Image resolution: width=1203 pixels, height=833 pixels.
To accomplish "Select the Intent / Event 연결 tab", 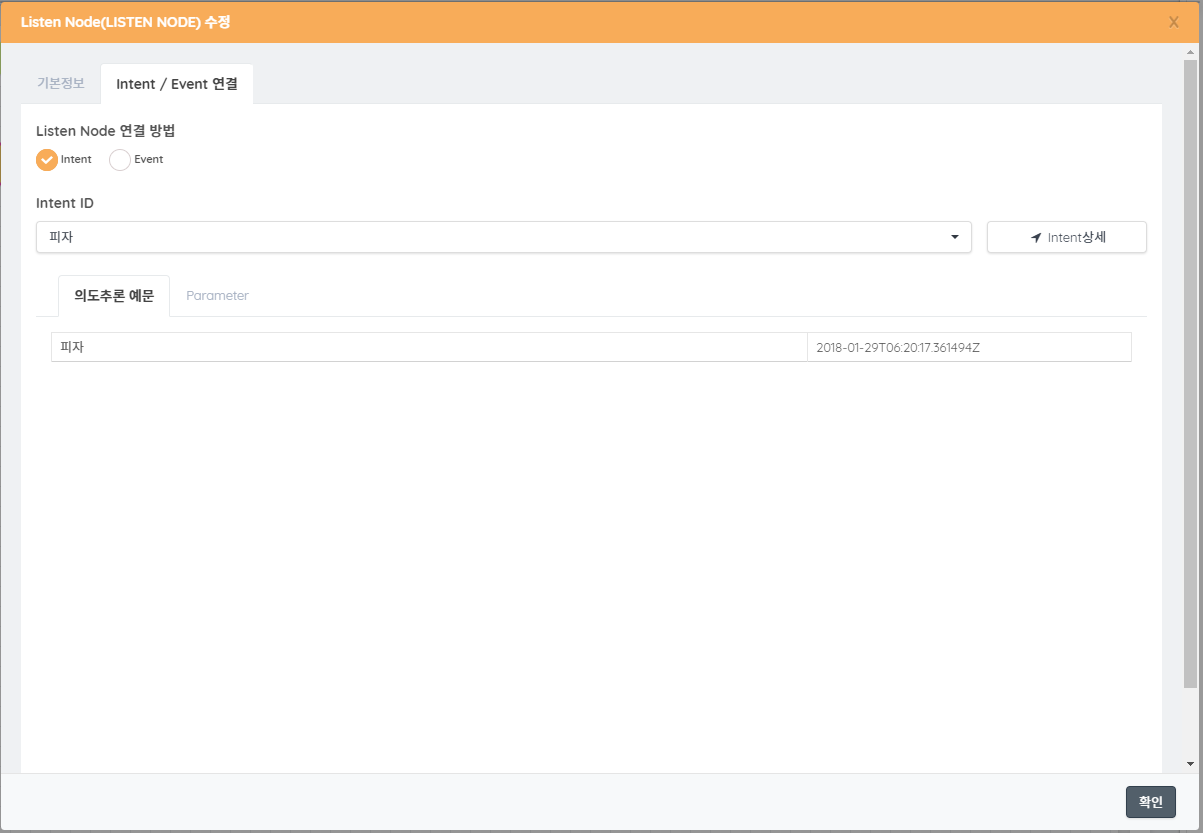I will 177,84.
